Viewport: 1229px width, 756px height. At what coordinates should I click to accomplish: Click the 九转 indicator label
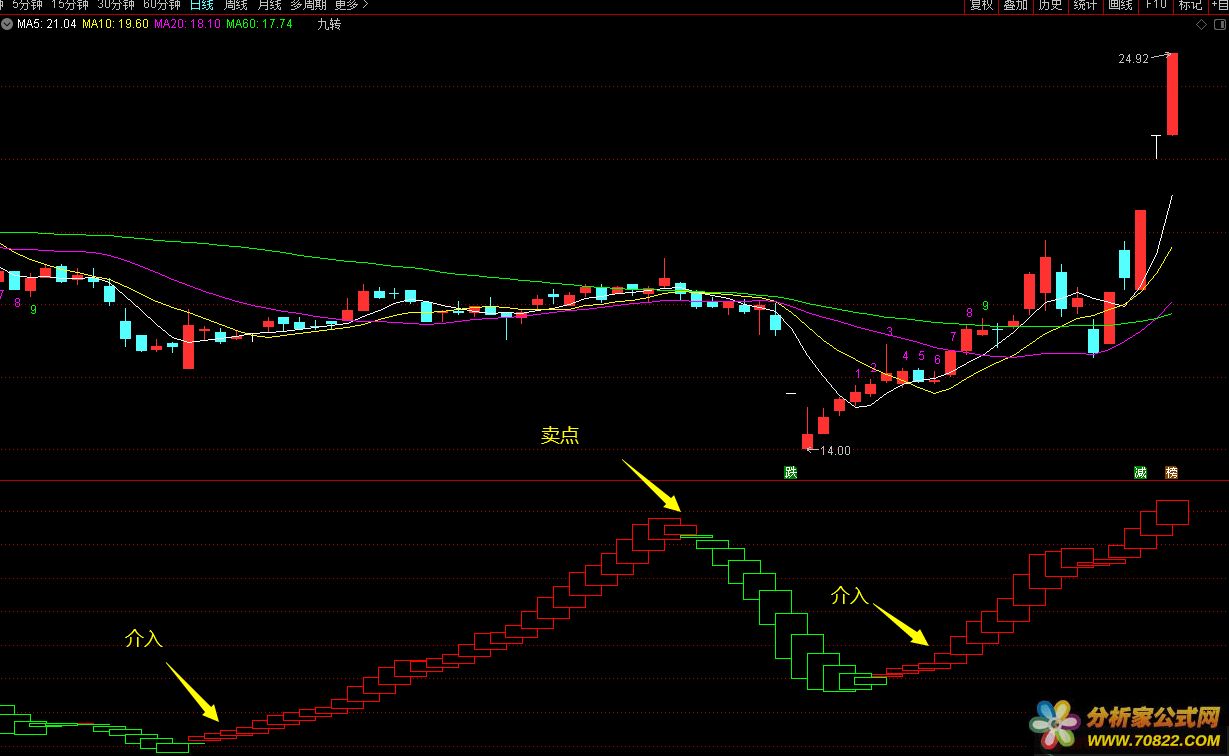[x=329, y=24]
